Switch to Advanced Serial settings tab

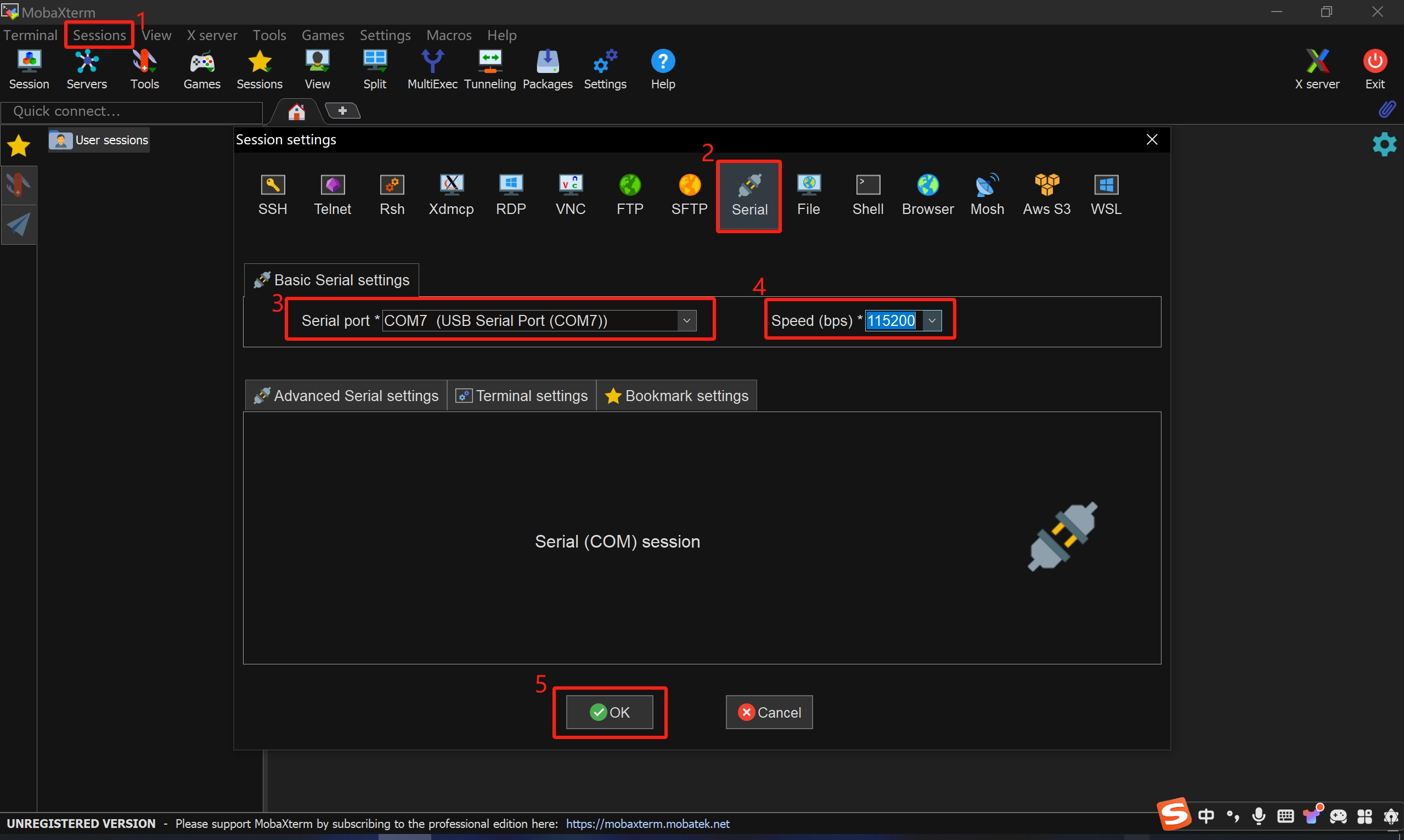coord(346,396)
